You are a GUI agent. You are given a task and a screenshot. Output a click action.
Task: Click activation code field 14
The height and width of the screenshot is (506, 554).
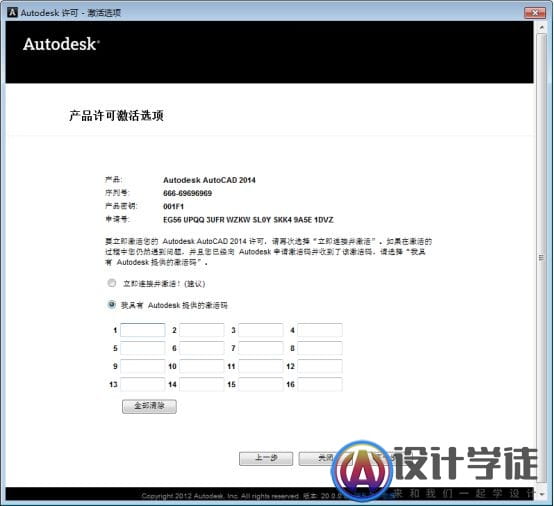click(202, 384)
